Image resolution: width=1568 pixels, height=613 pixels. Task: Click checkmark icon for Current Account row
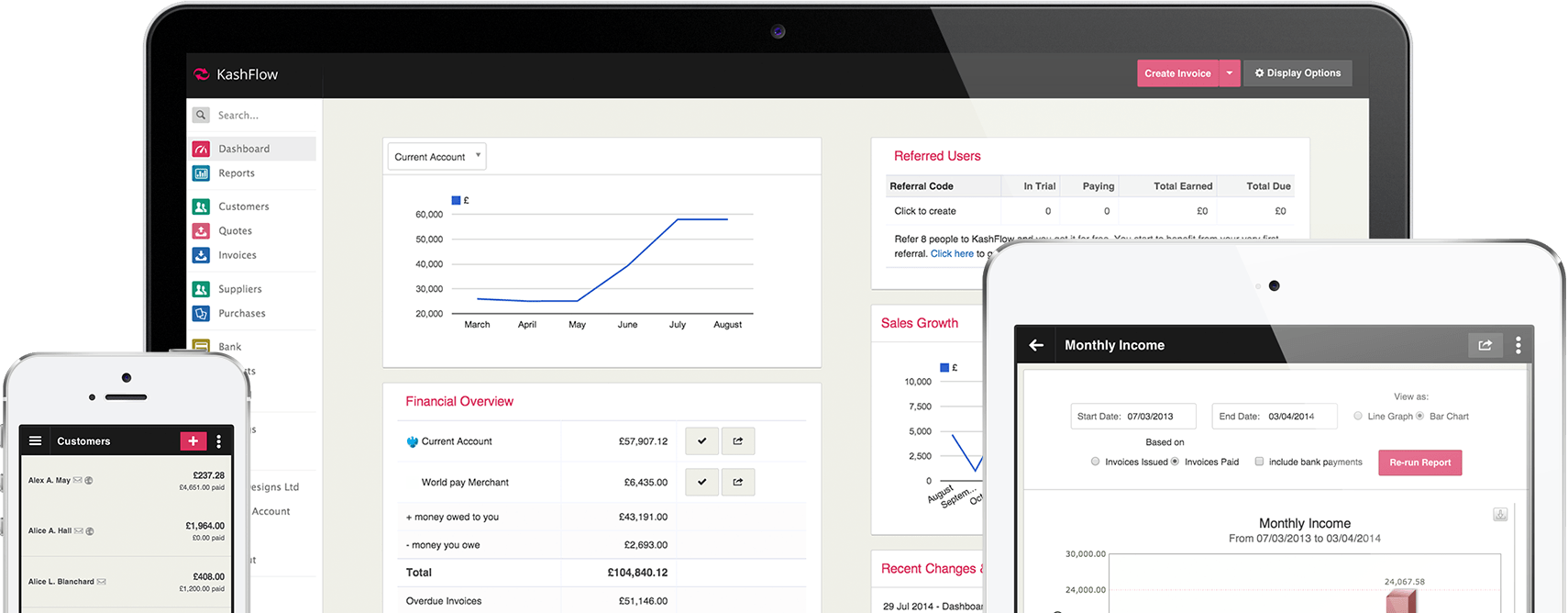pos(701,441)
